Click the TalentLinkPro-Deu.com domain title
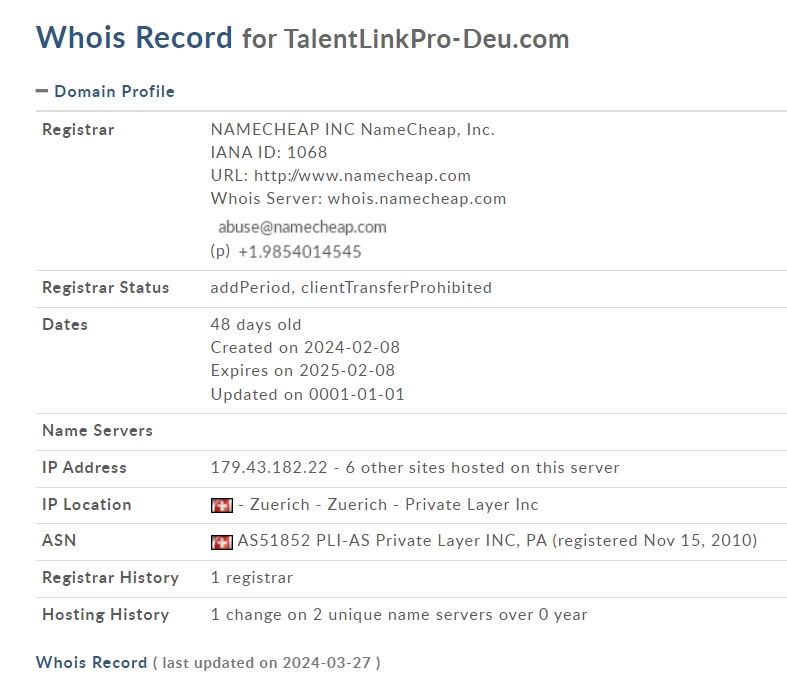787x680 pixels. tap(427, 39)
